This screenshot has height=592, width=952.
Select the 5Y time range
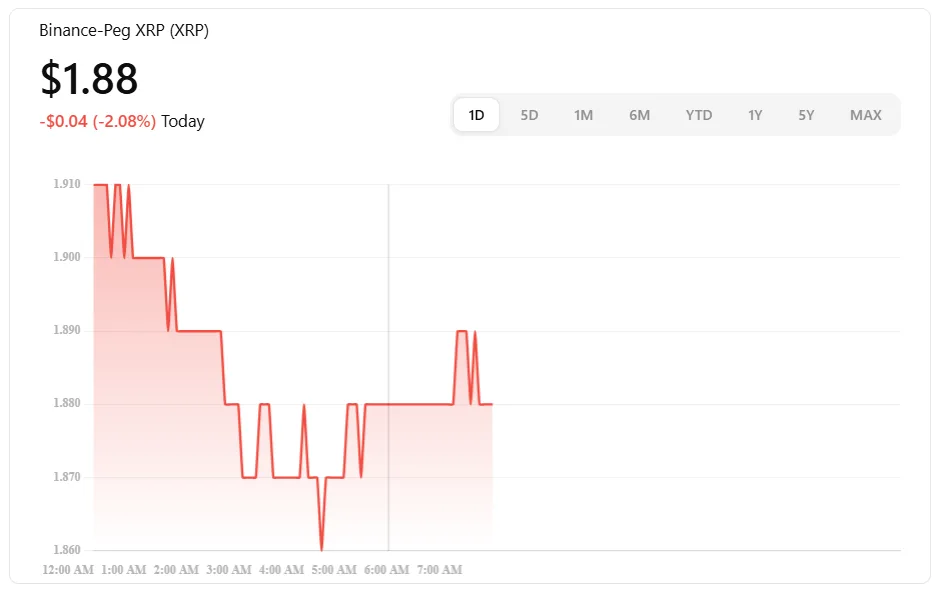[806, 114]
